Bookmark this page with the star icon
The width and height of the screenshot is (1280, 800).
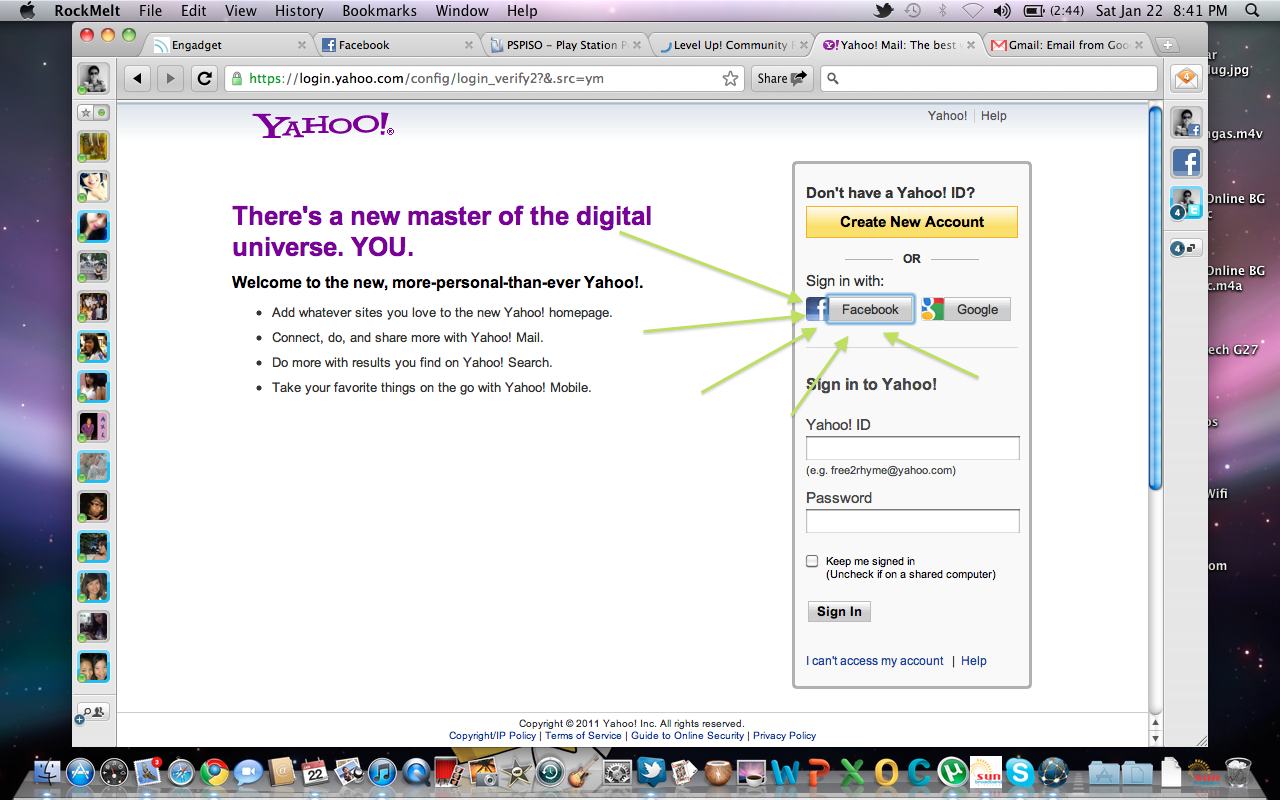[731, 78]
